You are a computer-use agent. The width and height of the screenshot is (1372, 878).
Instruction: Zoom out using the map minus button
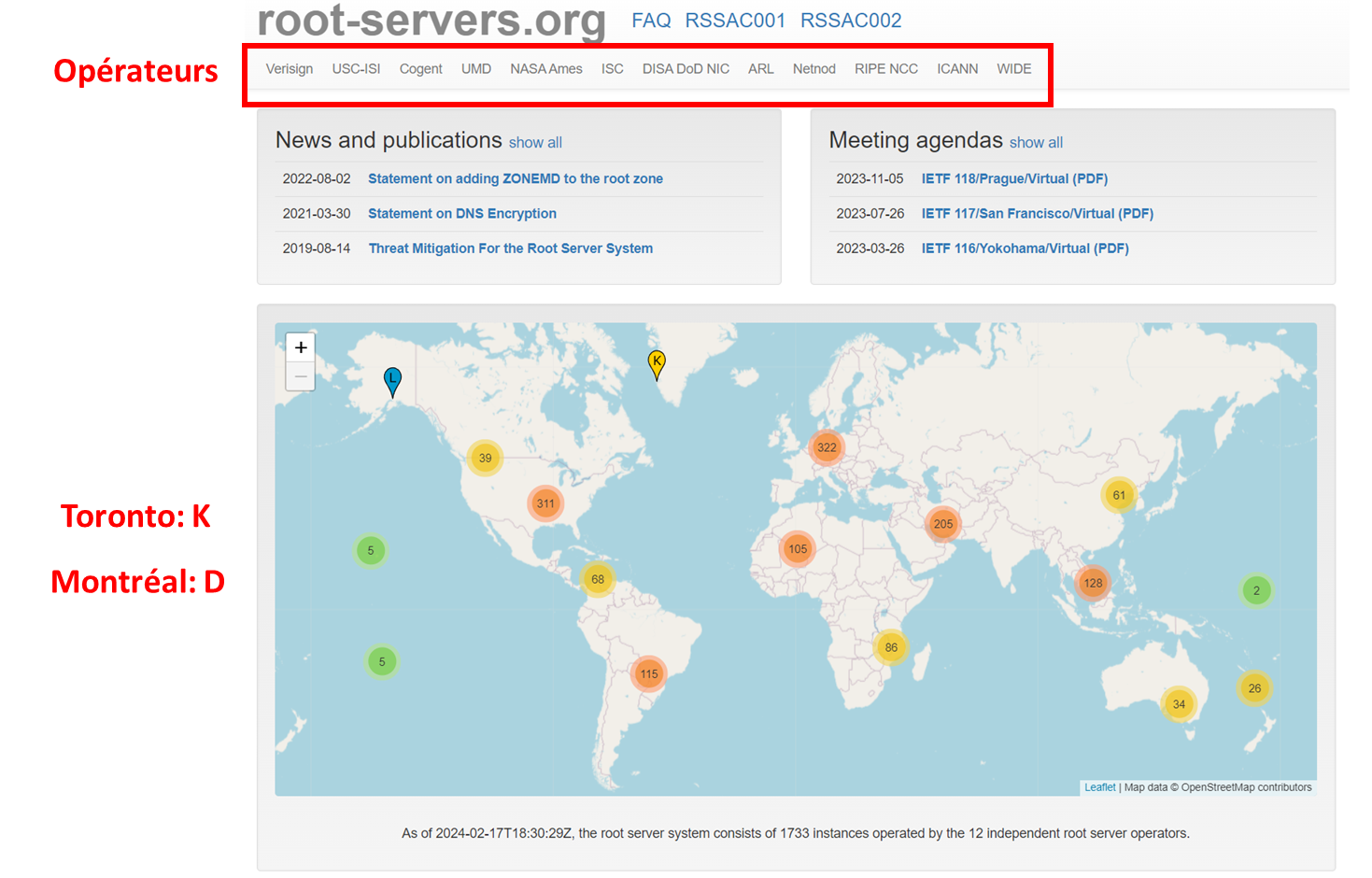tap(301, 375)
